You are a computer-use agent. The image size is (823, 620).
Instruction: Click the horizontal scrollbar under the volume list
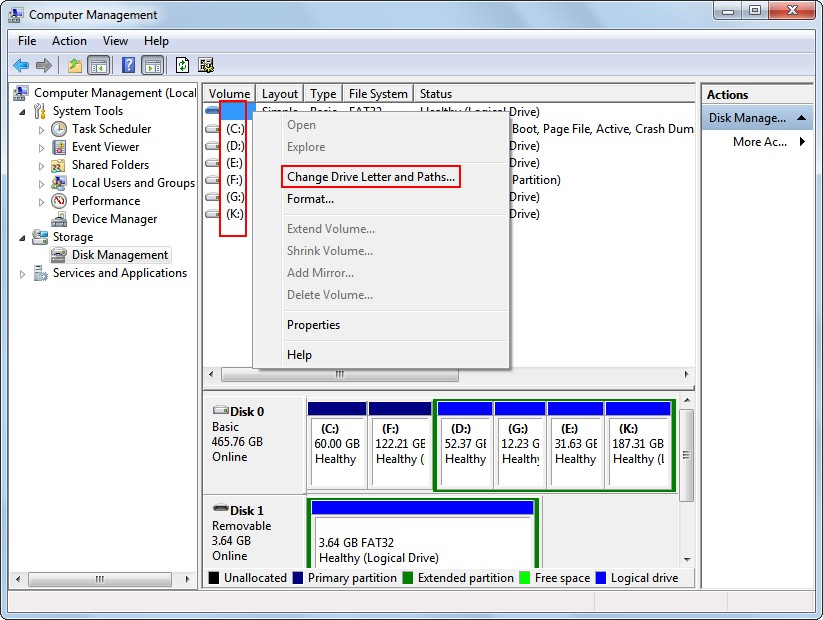pos(339,374)
